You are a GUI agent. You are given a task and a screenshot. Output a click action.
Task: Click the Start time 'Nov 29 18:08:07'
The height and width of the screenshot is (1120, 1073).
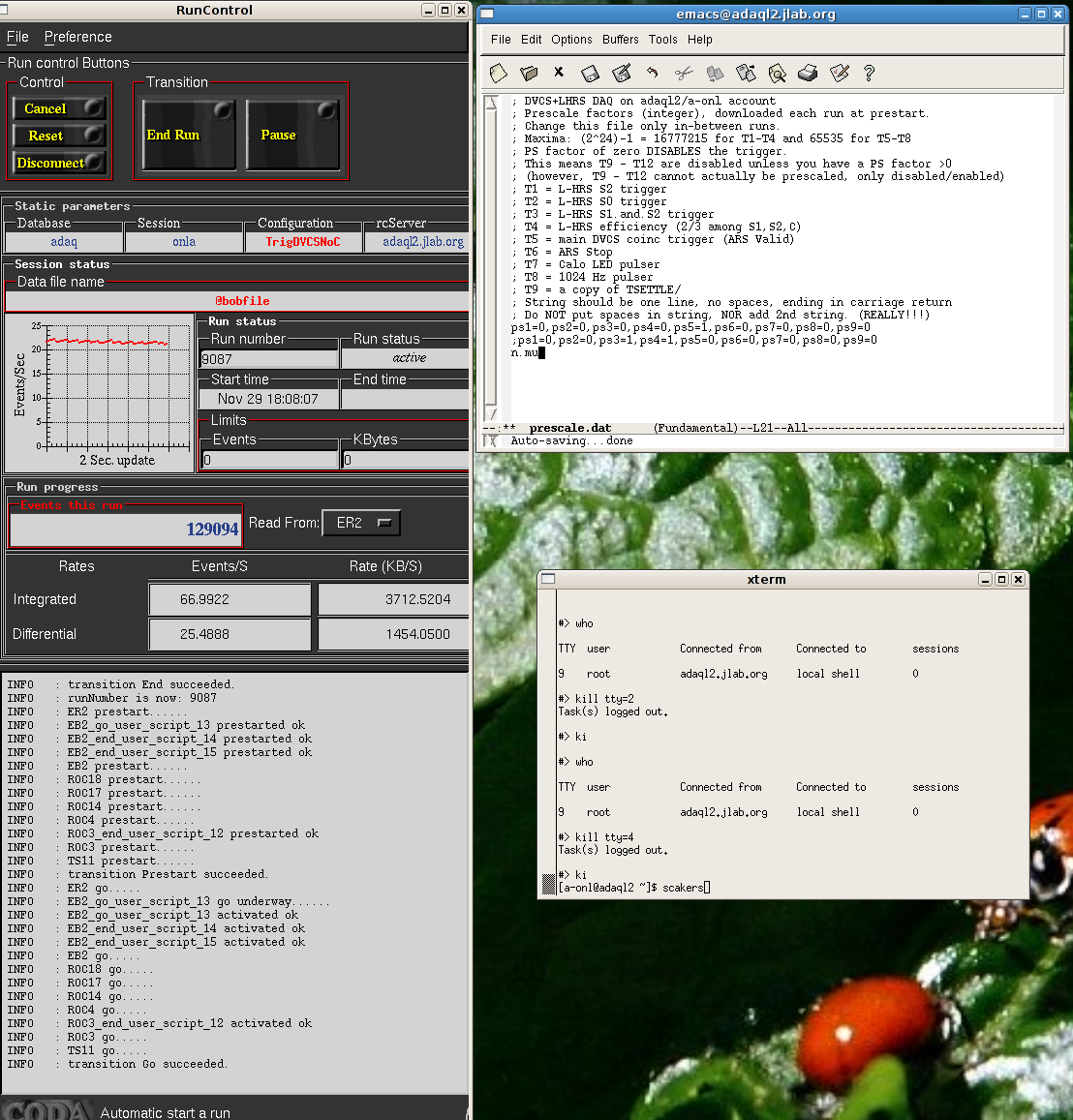(x=268, y=399)
